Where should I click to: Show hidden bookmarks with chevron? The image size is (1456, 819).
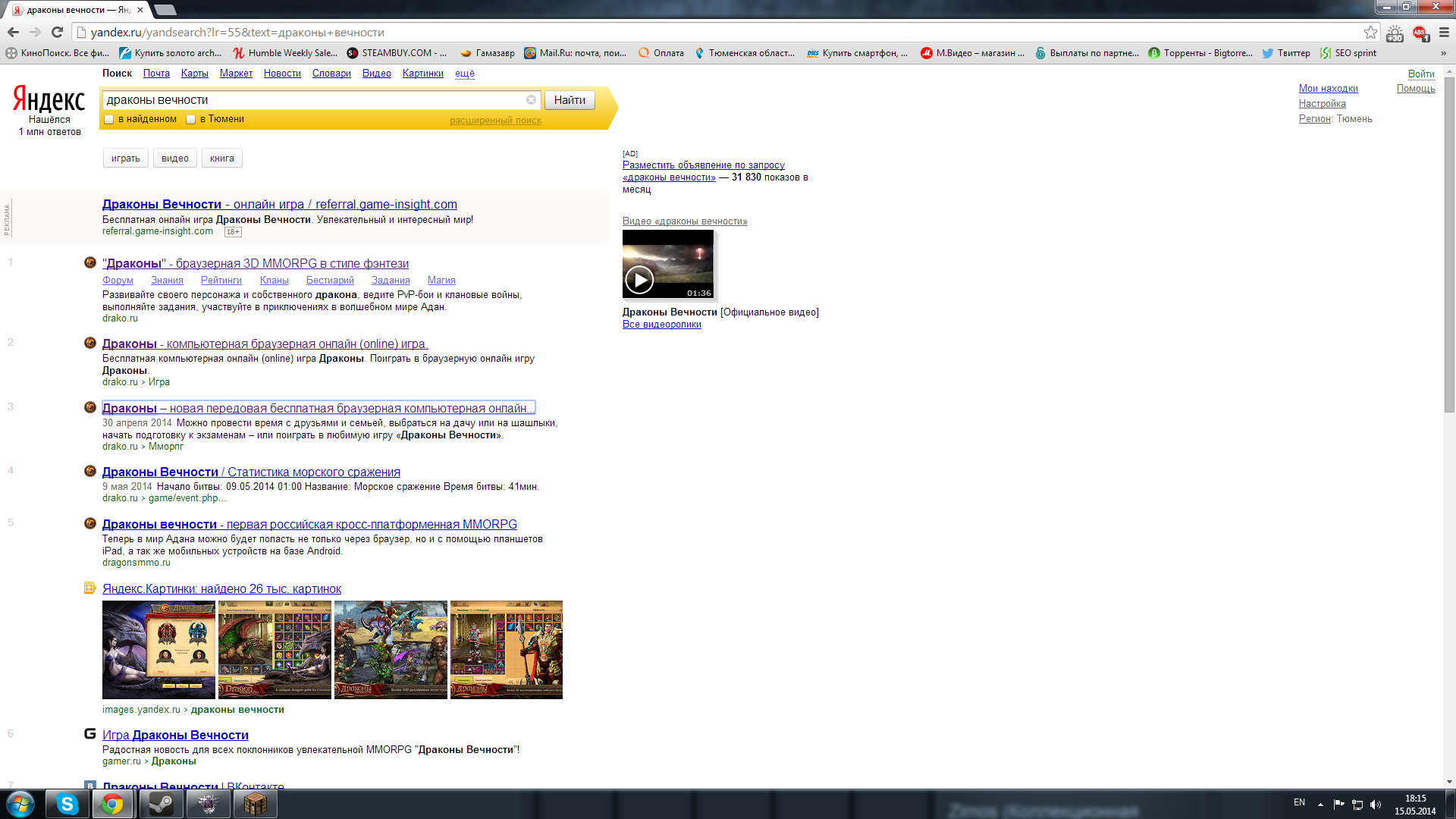1443,53
